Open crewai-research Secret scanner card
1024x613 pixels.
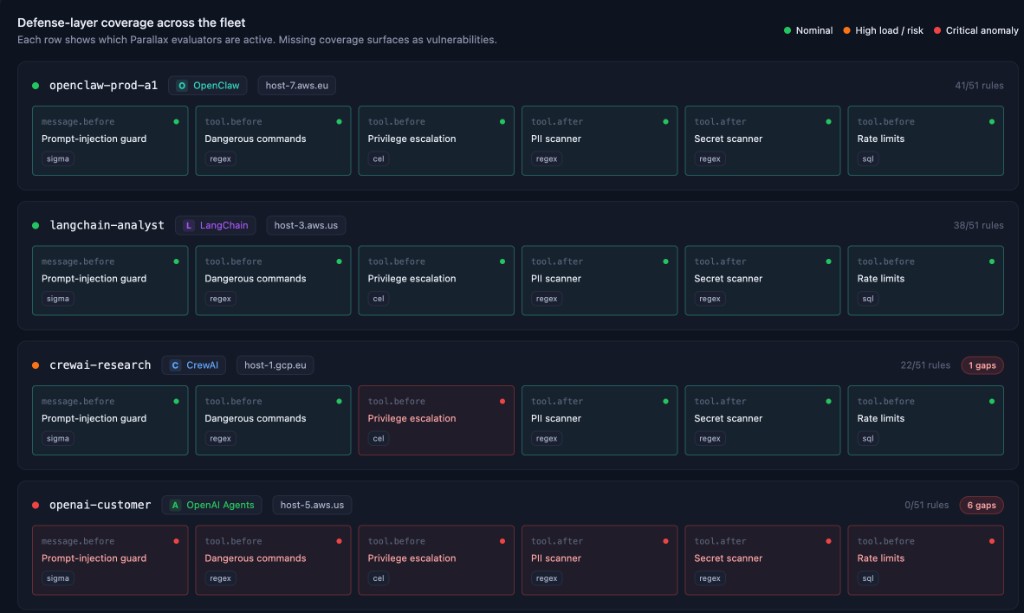pyautogui.click(x=762, y=420)
